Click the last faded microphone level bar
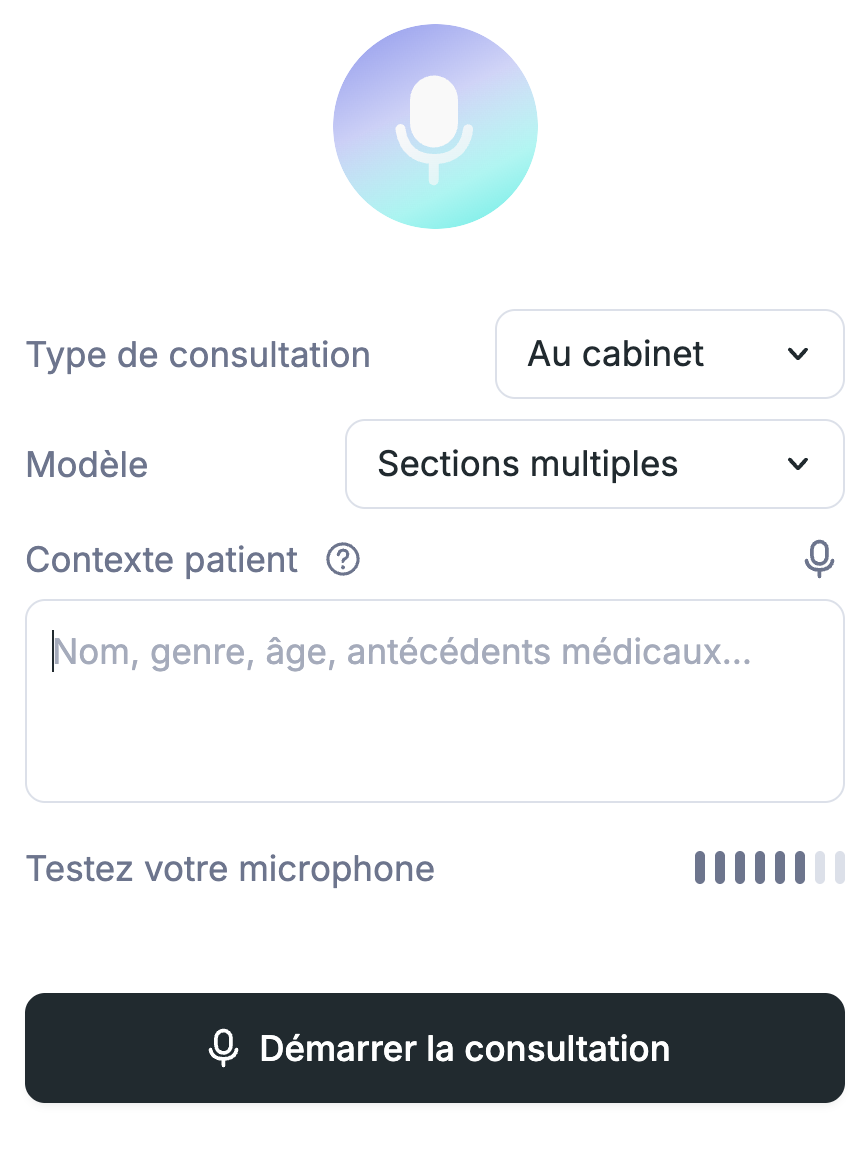This screenshot has width=866, height=1164. (839, 868)
